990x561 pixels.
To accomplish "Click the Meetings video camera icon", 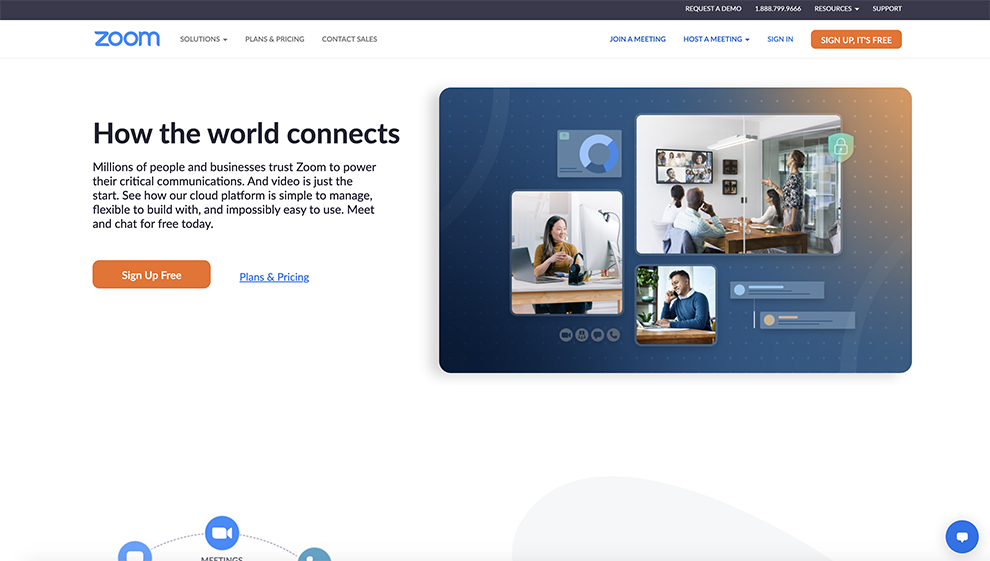I will coord(222,533).
